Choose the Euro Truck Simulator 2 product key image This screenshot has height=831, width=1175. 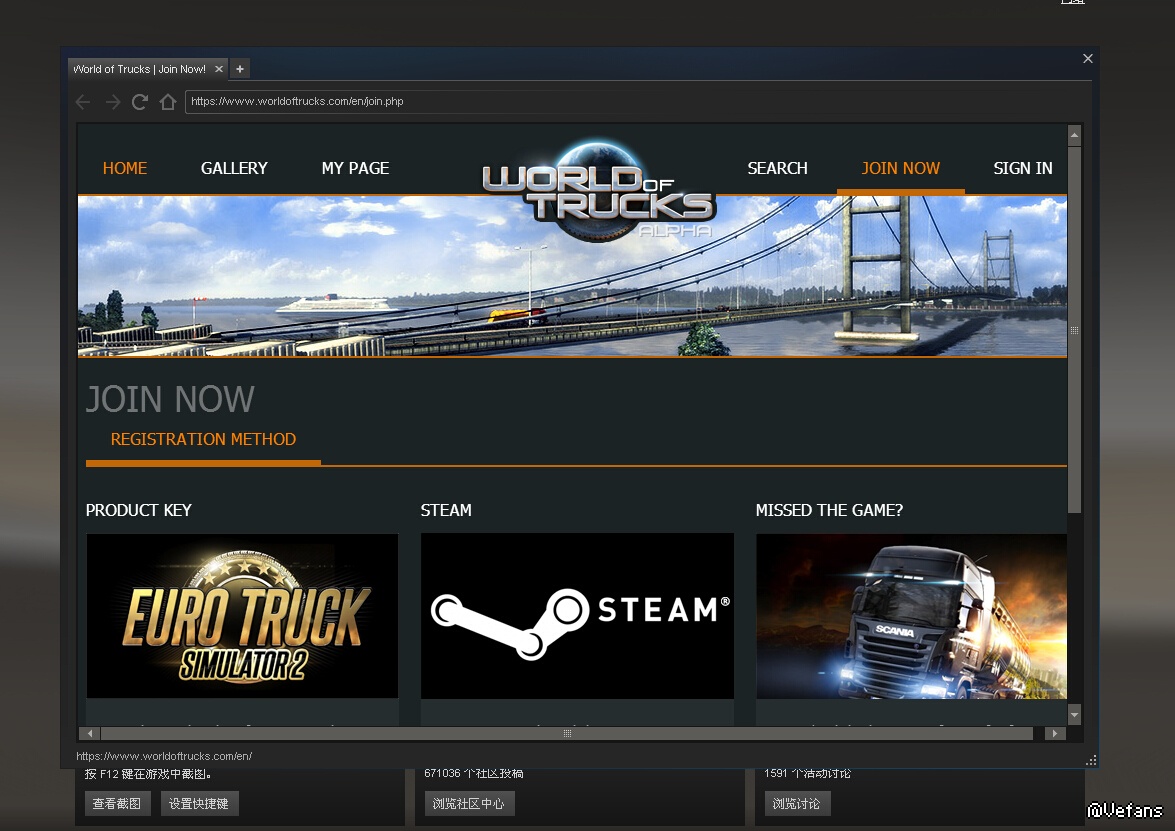(242, 616)
